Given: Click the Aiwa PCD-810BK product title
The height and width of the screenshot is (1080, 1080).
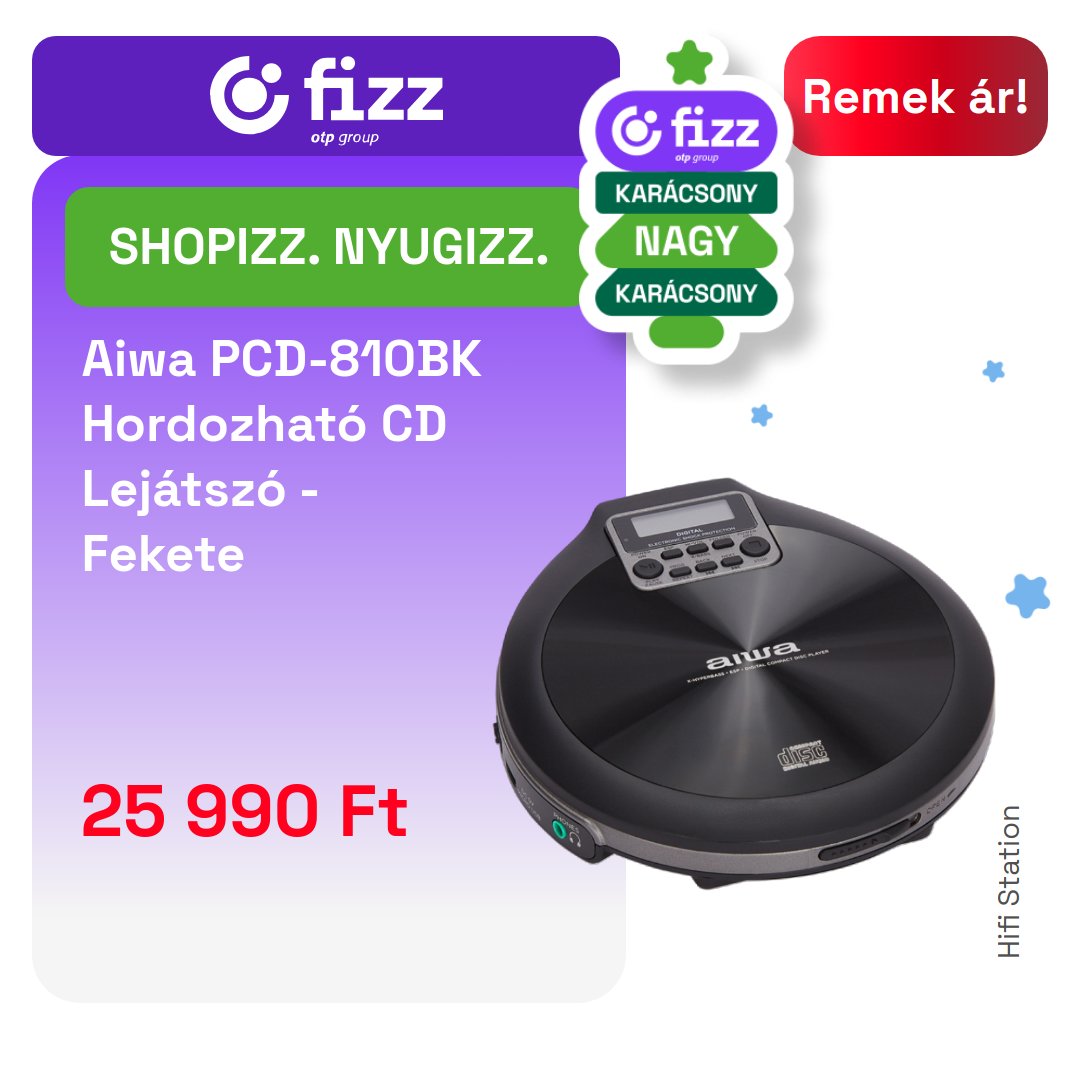Looking at the screenshot, I should (x=282, y=359).
